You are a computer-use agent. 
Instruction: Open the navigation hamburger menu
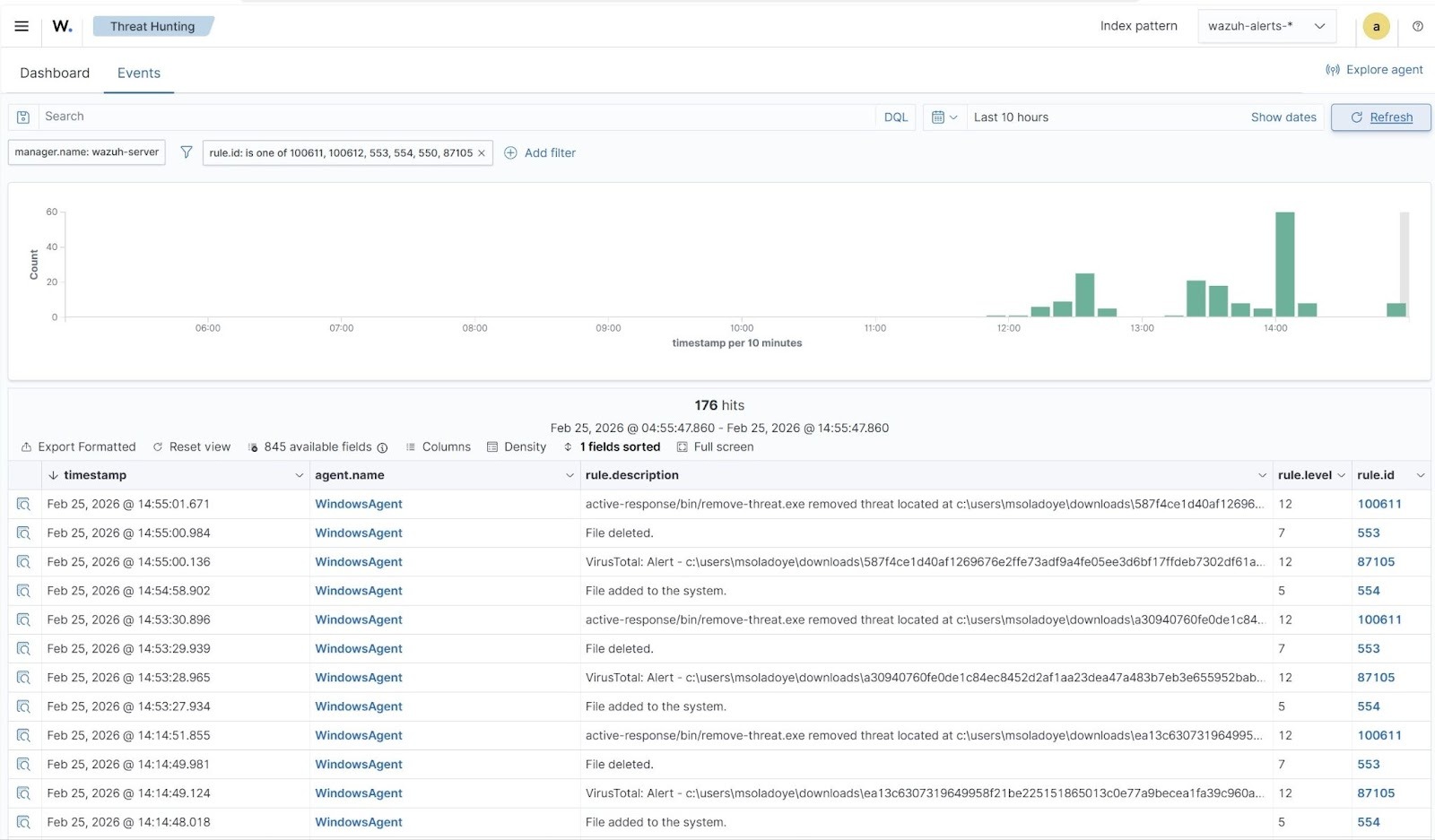click(x=21, y=26)
